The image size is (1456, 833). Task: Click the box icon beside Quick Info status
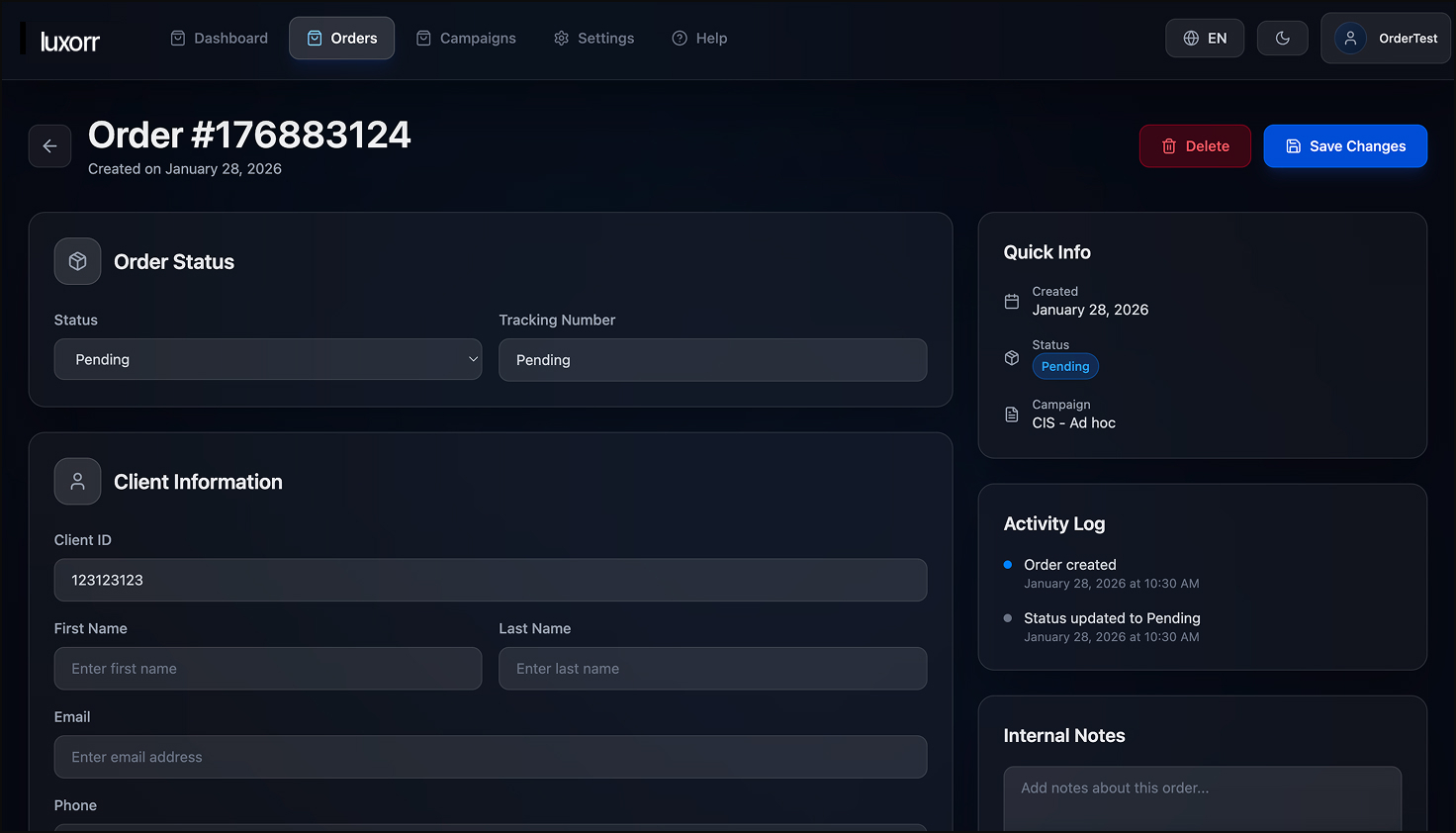point(1011,357)
